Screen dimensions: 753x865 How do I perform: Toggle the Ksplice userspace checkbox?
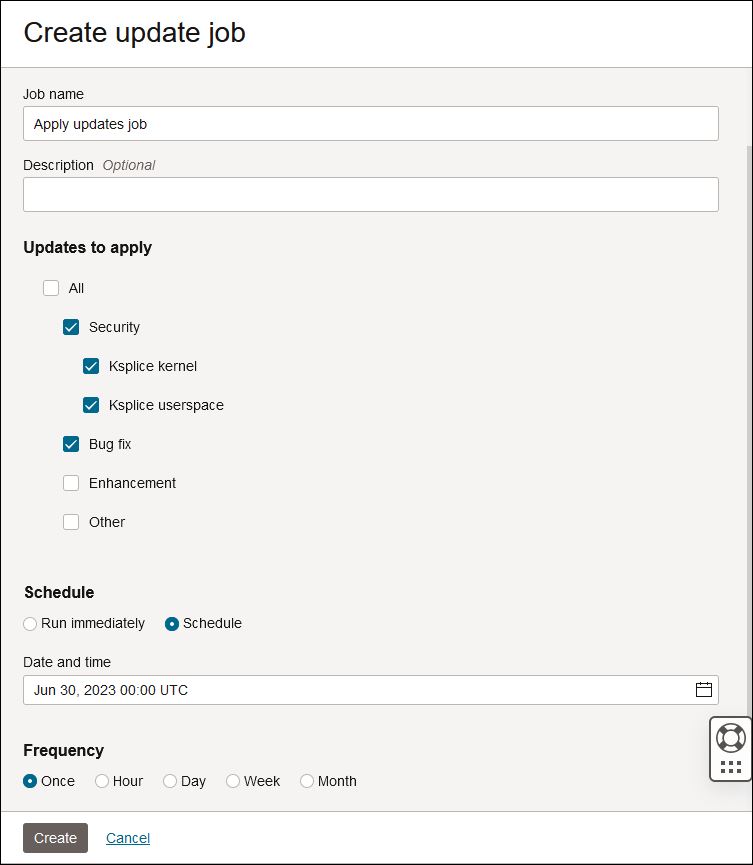click(x=91, y=405)
